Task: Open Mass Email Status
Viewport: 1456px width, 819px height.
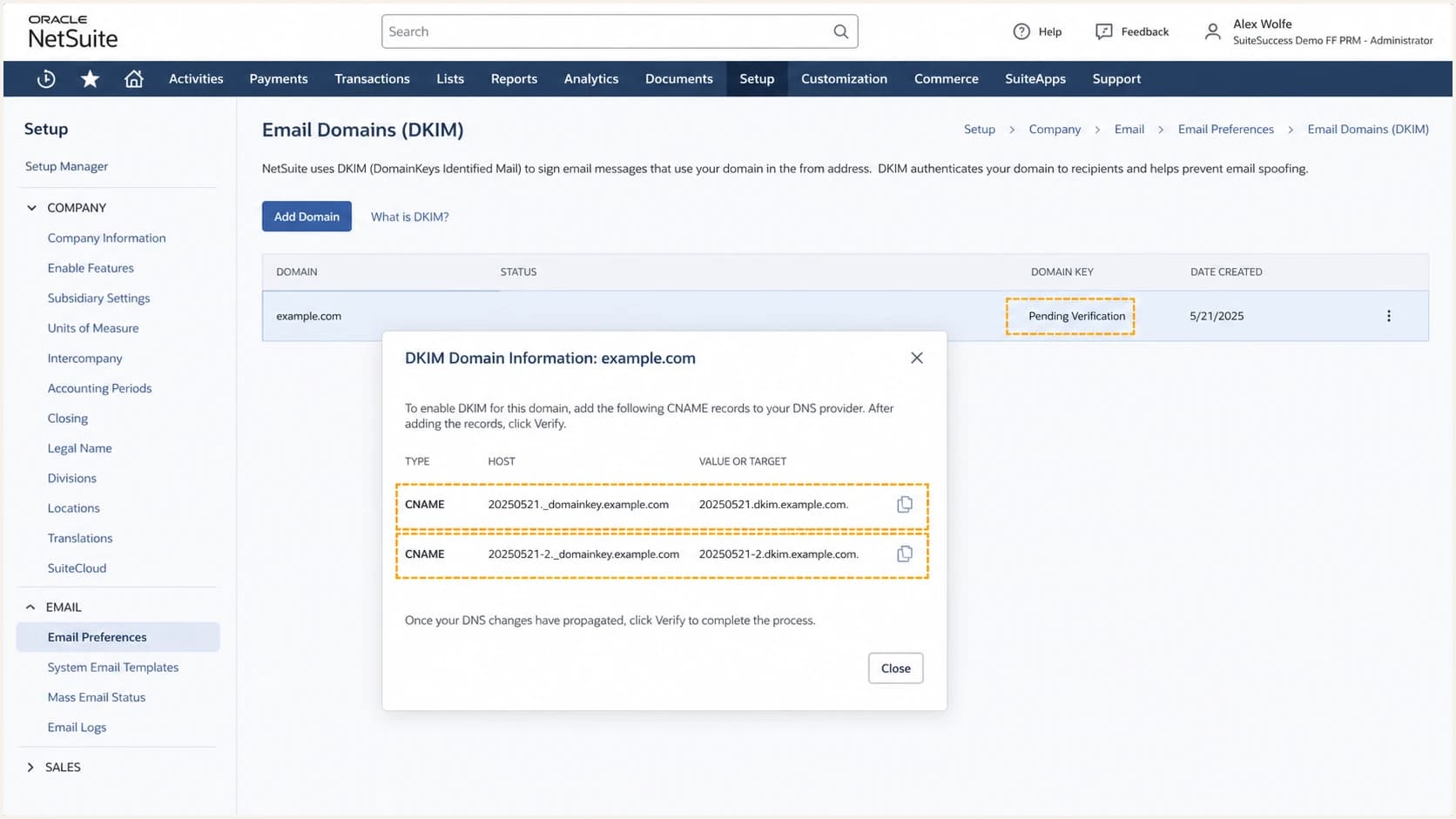Action: 97,697
